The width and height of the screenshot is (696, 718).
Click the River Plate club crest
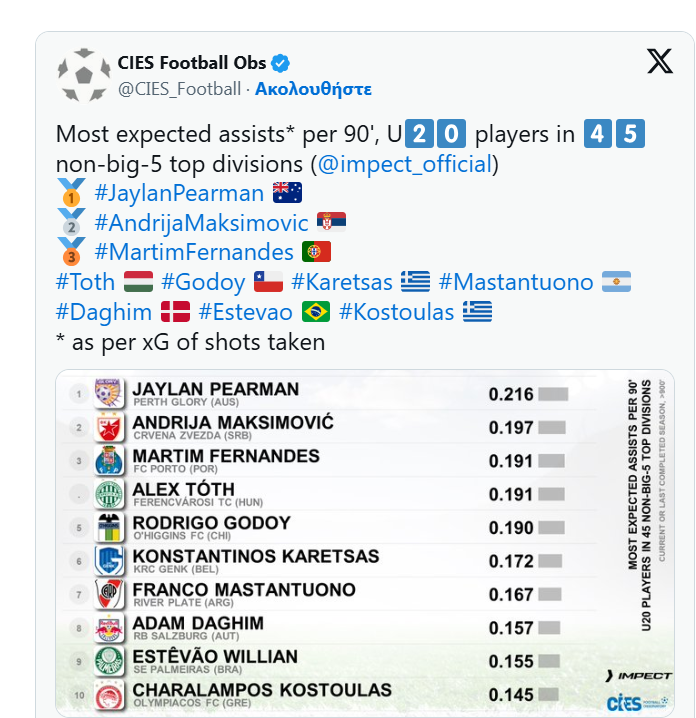pyautogui.click(x=109, y=594)
